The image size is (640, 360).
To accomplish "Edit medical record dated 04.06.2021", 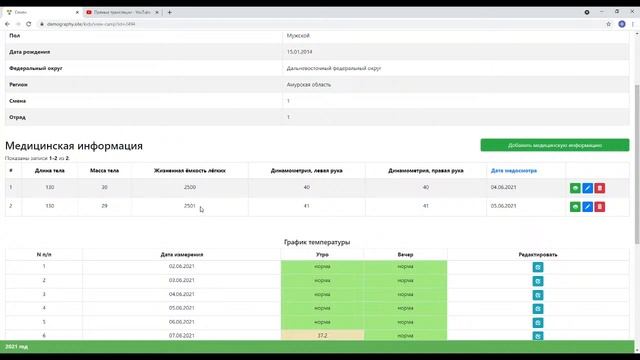I will (587, 188).
